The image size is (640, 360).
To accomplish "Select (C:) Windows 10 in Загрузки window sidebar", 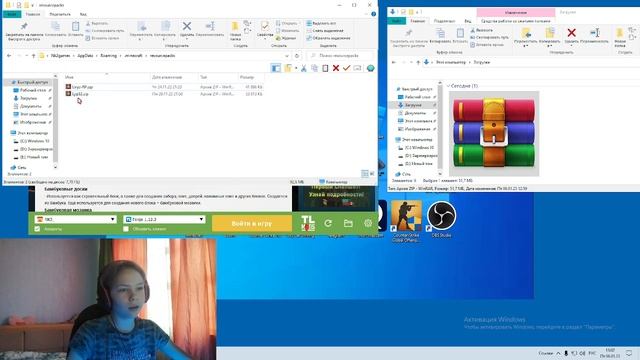I will click(x=419, y=148).
